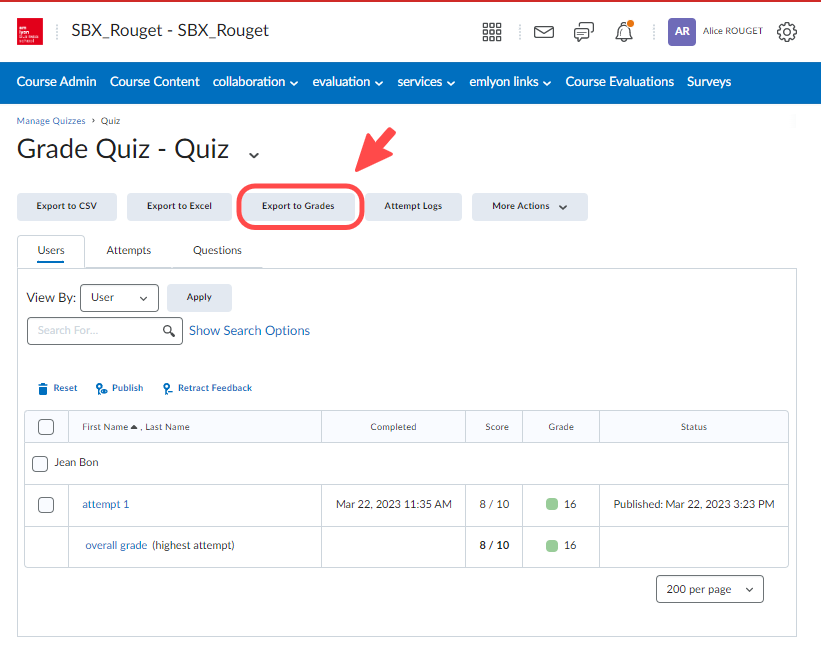Click the Last Name sort header
This screenshot has width=821, height=661.
coord(167,427)
